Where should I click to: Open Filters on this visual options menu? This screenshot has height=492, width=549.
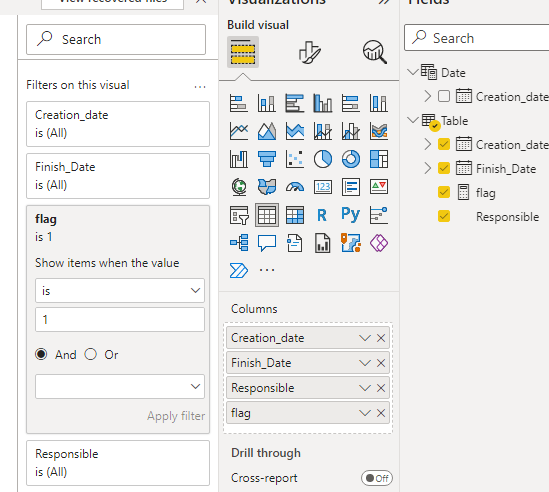(x=200, y=86)
